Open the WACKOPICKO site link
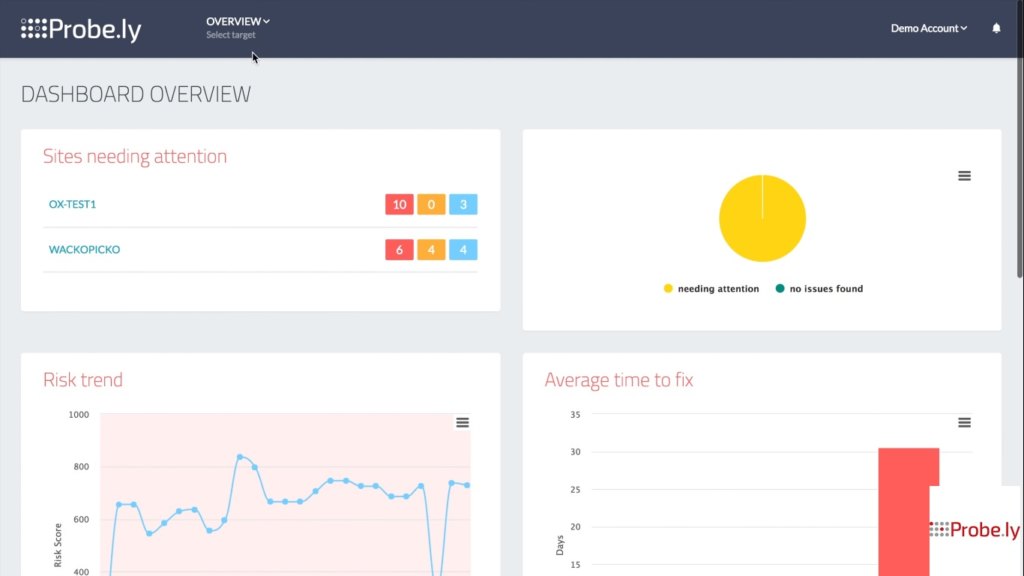 click(x=84, y=249)
